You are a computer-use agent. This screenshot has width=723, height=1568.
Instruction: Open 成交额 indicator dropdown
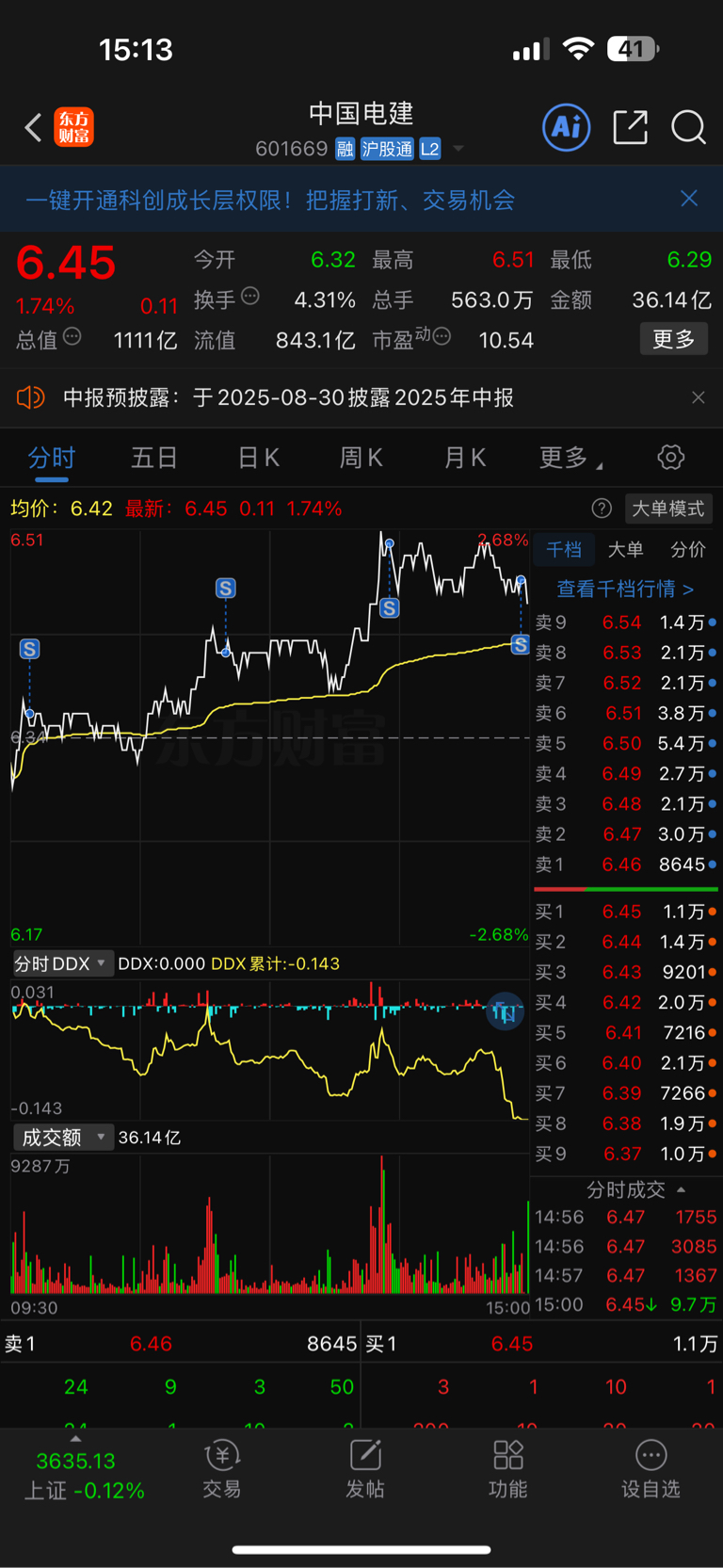62,1138
